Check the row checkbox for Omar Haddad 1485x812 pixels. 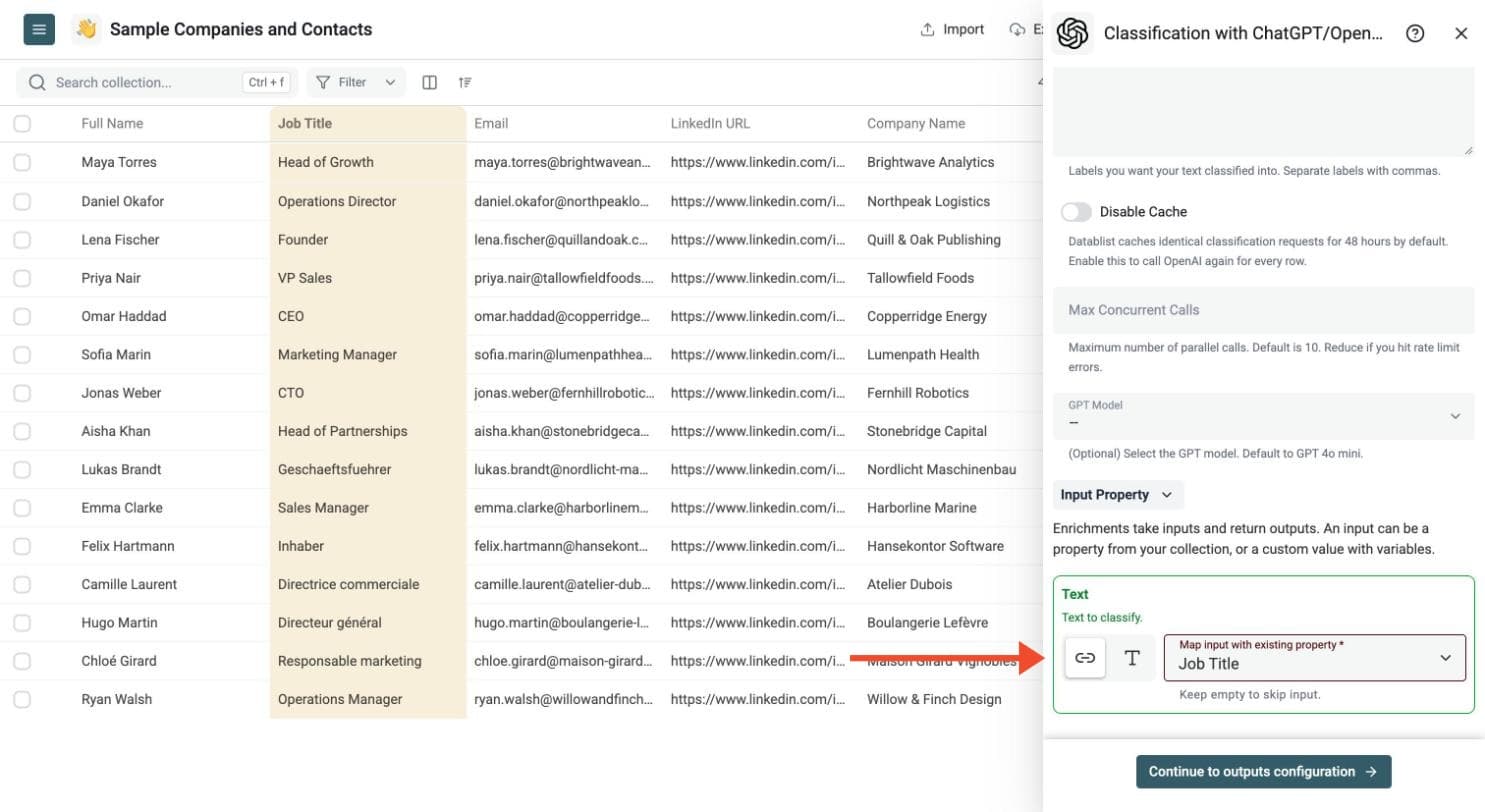pos(22,316)
